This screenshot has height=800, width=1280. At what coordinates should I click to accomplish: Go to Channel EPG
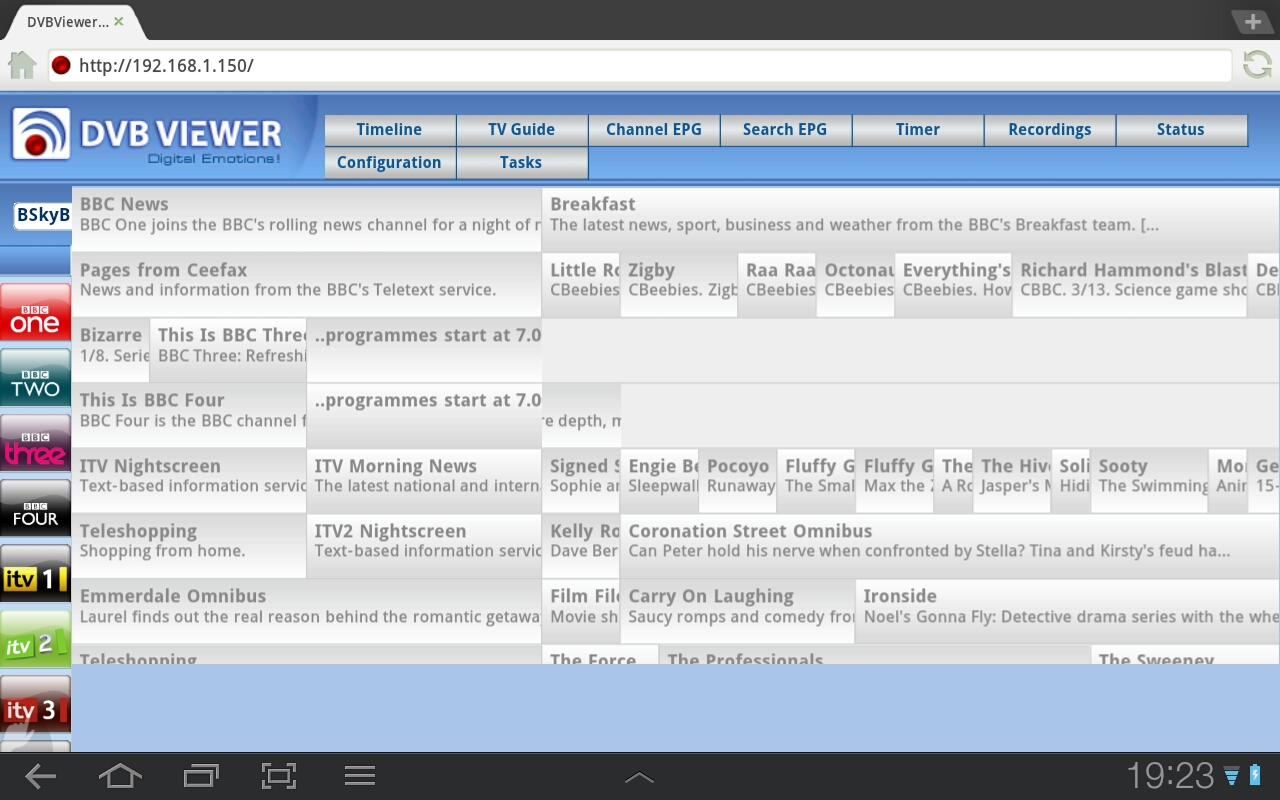click(654, 130)
